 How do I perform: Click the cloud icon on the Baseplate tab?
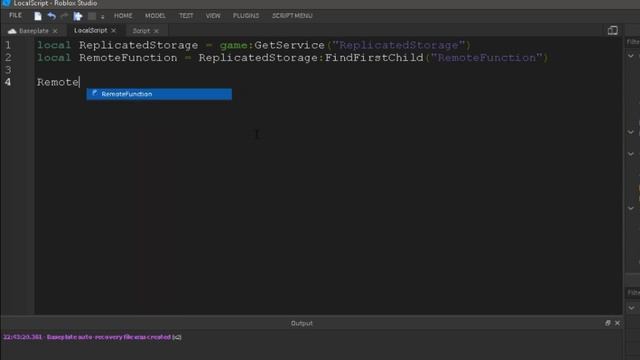tap(12, 31)
